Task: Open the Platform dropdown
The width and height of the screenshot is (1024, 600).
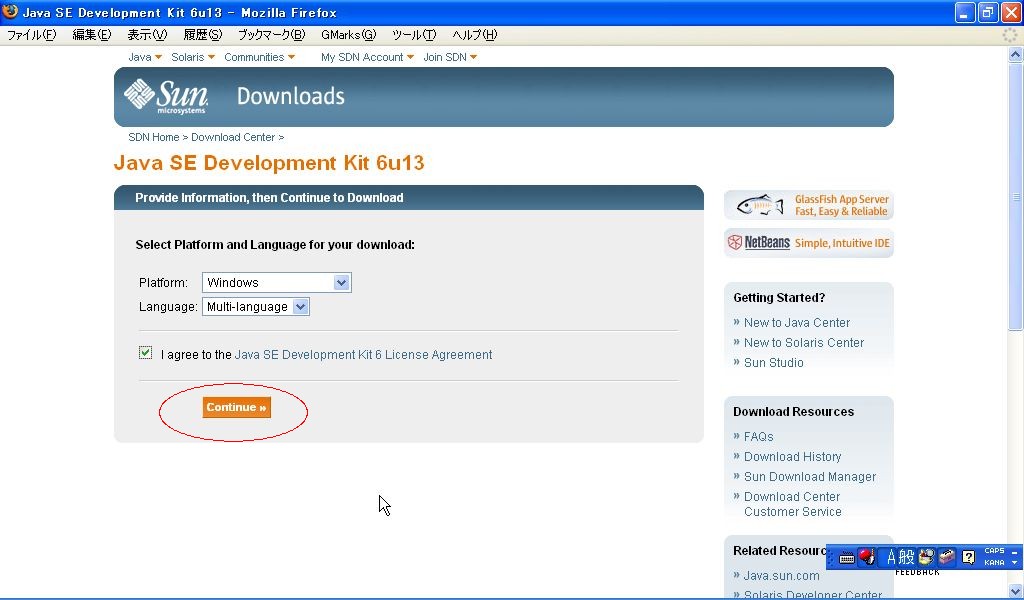Action: (x=276, y=283)
